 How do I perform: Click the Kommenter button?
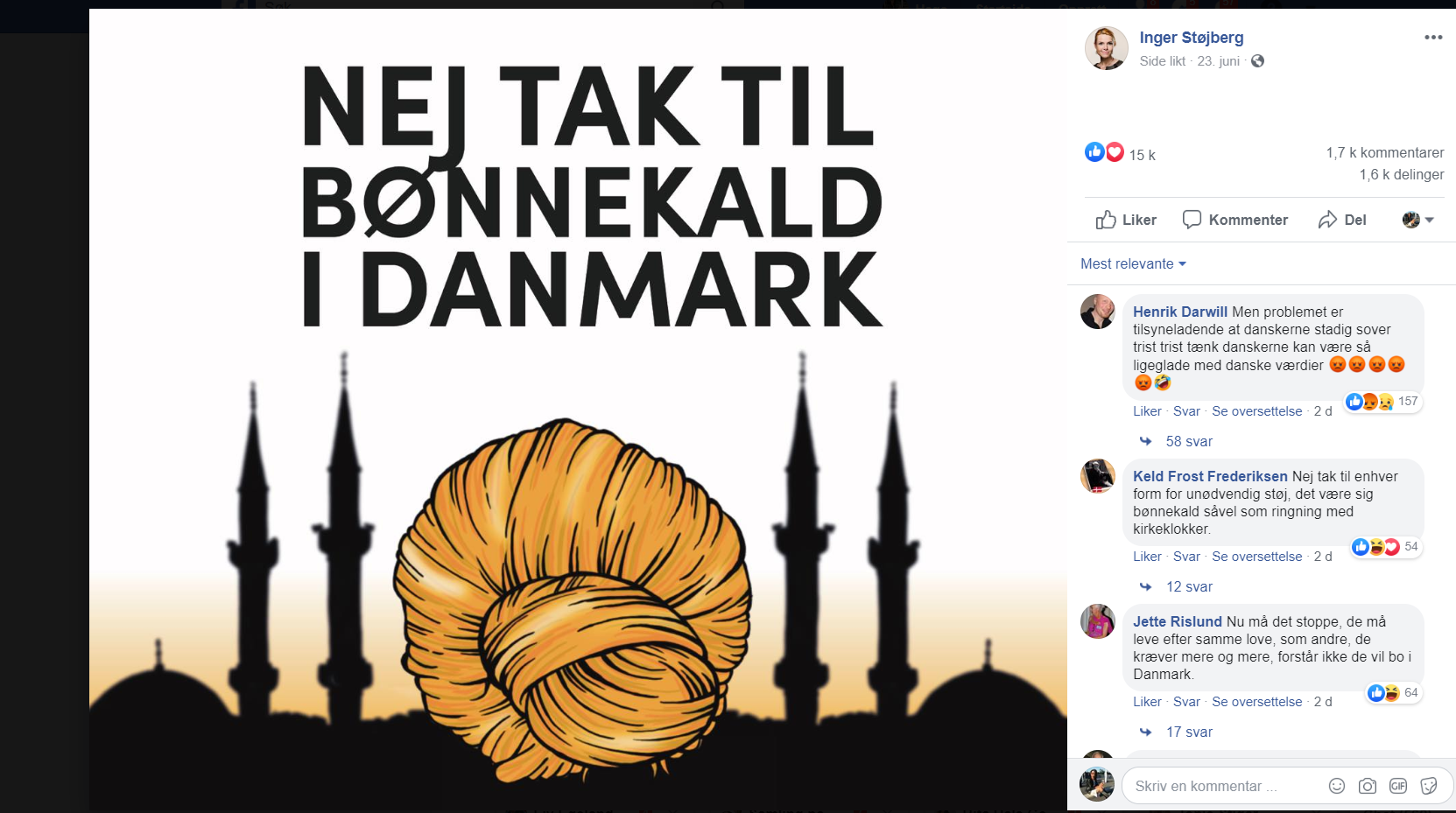[1234, 220]
